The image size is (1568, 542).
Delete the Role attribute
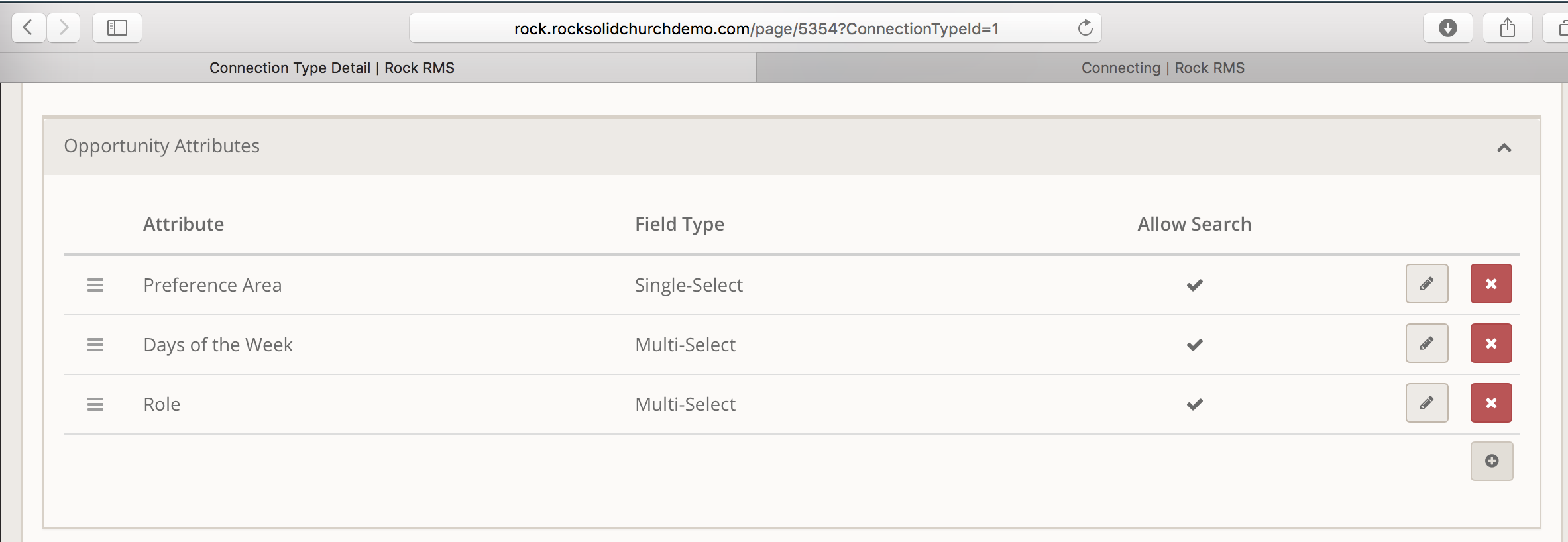tap(1490, 403)
